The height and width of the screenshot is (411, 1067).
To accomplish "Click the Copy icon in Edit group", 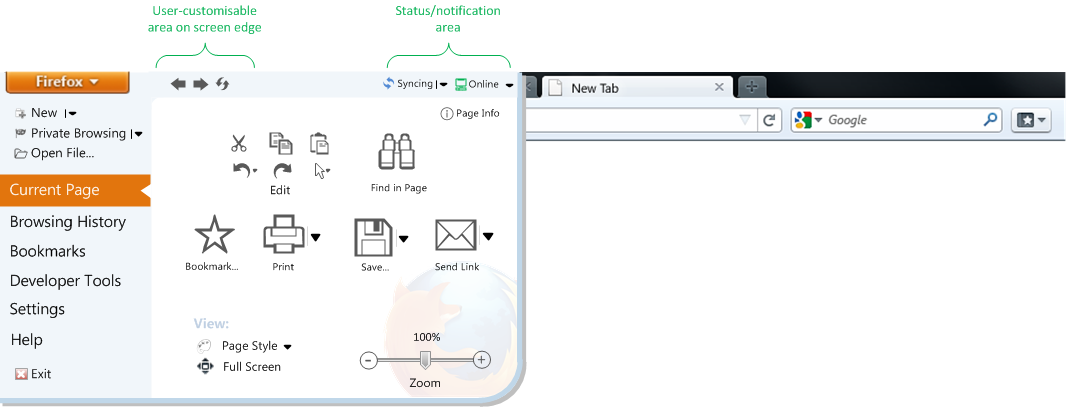I will point(280,143).
